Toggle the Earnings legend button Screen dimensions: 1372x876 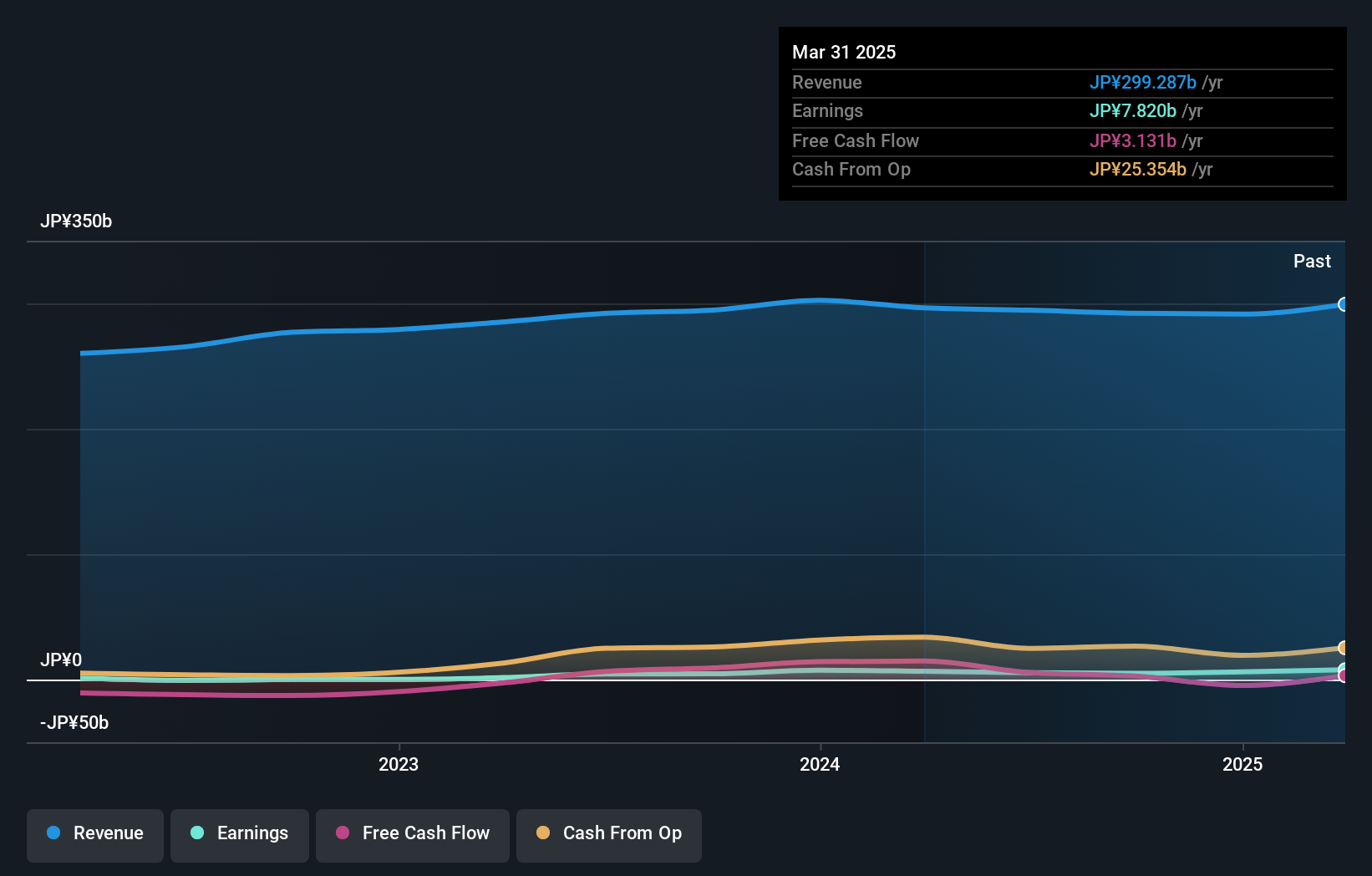click(240, 835)
